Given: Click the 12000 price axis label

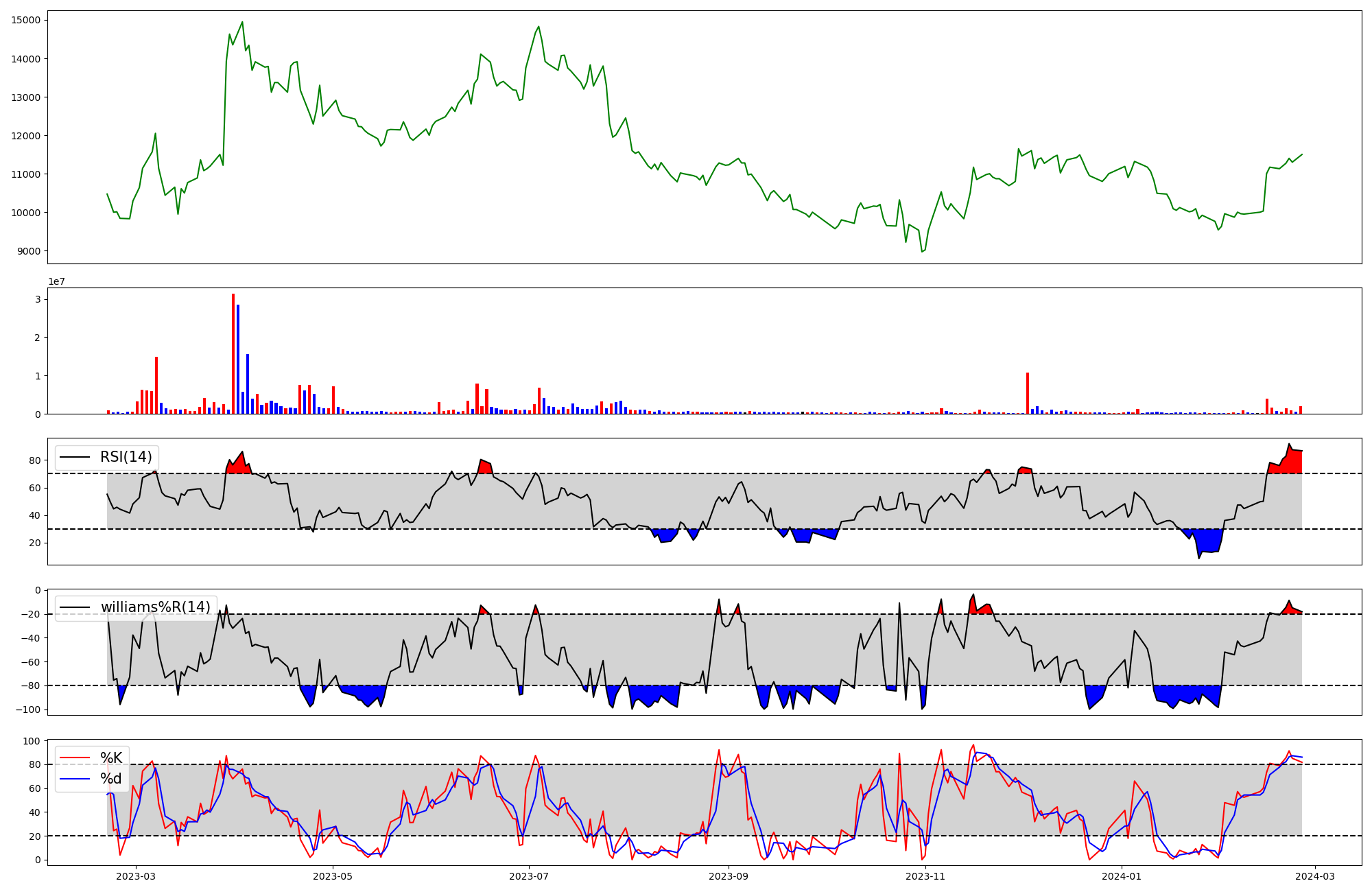Looking at the screenshot, I should point(26,136).
